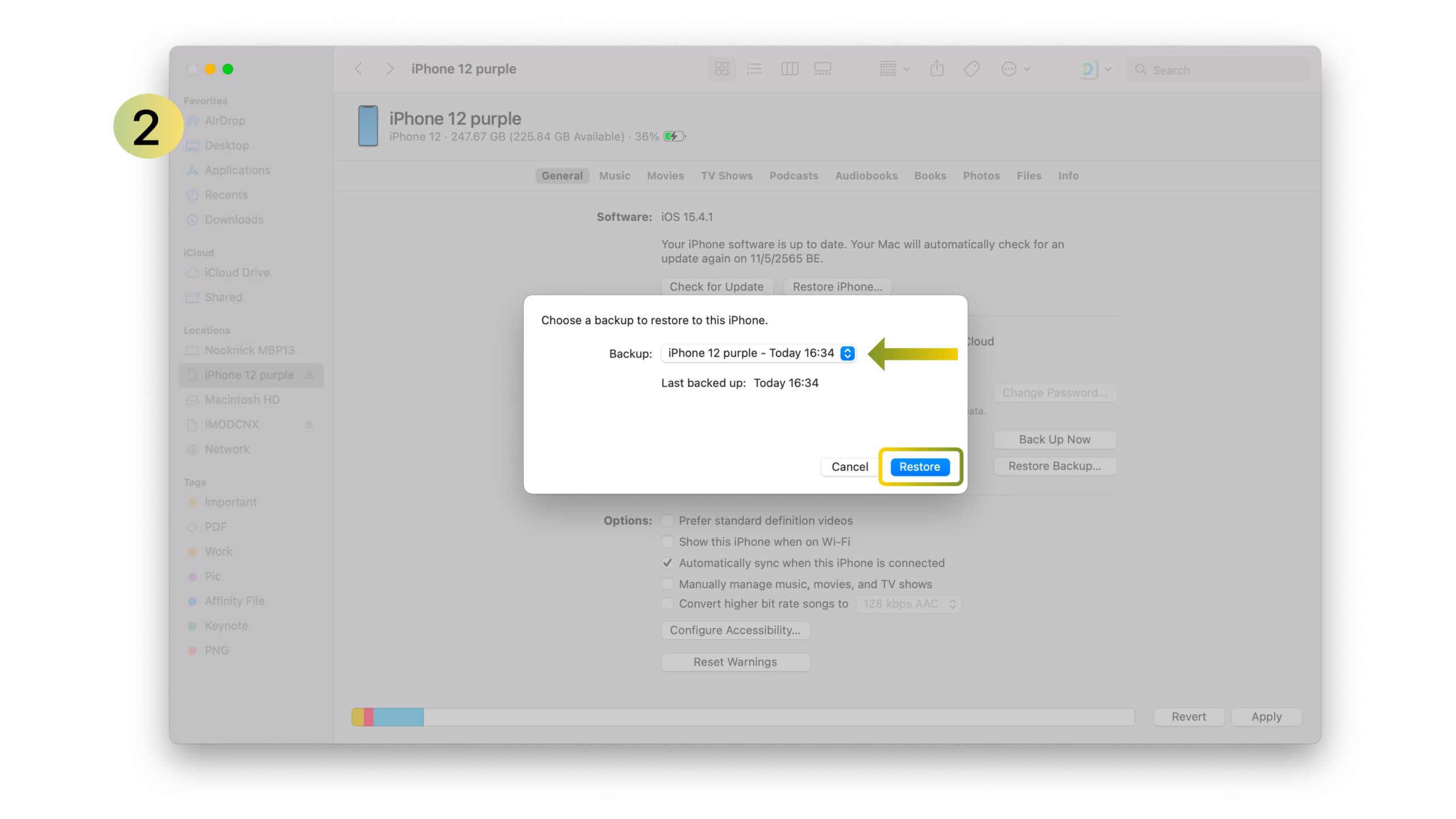Image resolution: width=1456 pixels, height=819 pixels.
Task: Click the Share toolbar icon
Action: (x=937, y=69)
